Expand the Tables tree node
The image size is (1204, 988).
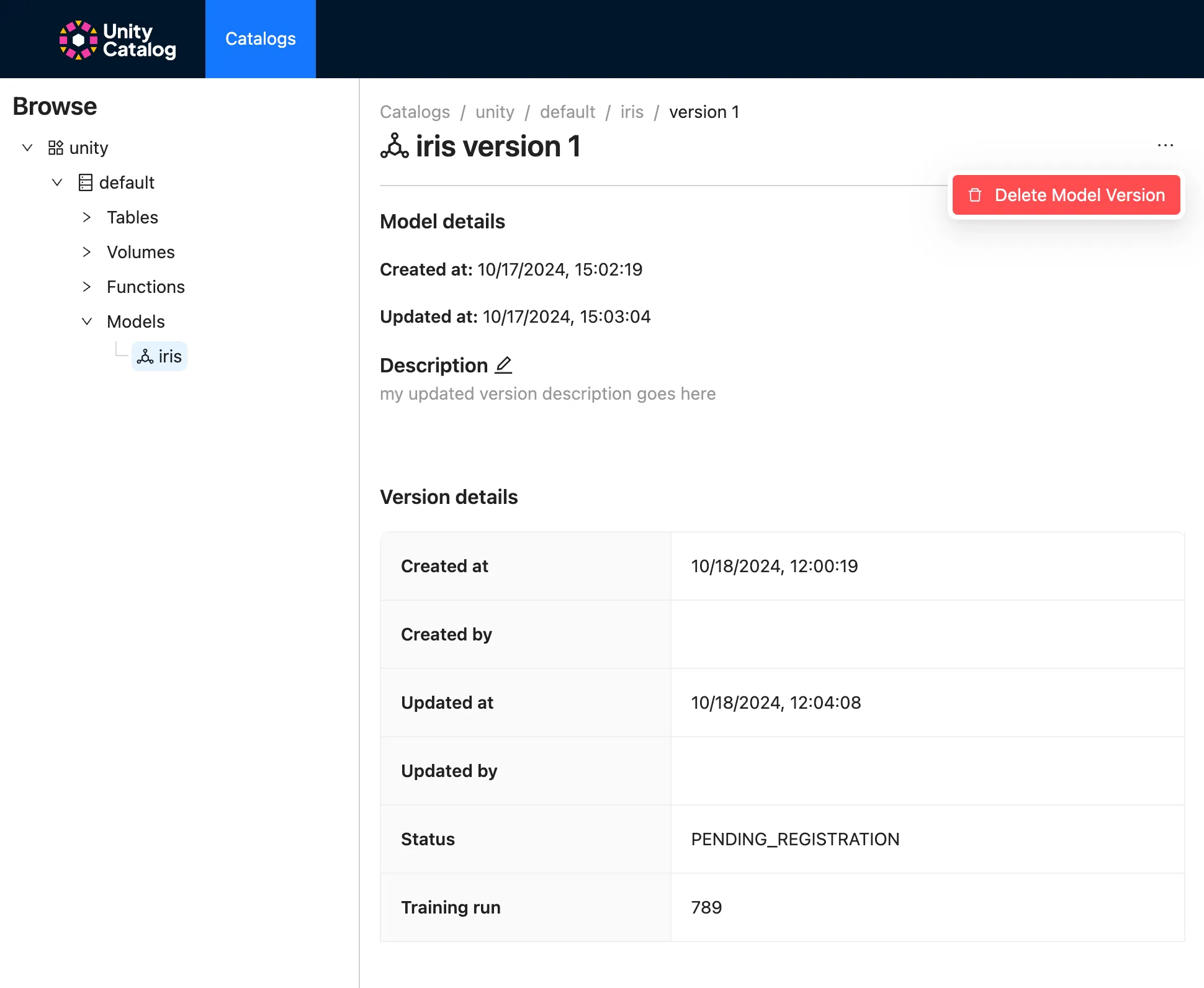pos(87,217)
